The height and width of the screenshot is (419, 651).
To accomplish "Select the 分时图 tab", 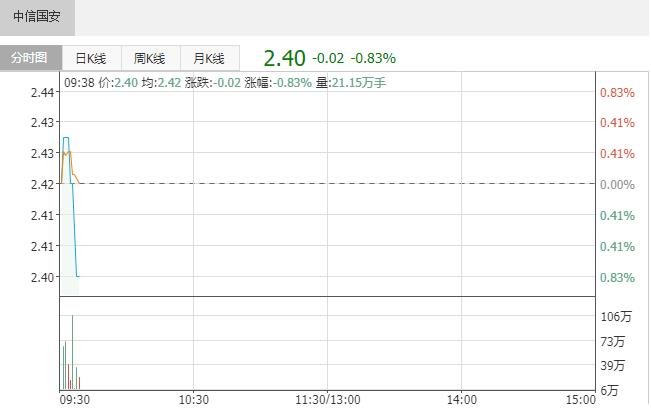I will coord(31,58).
